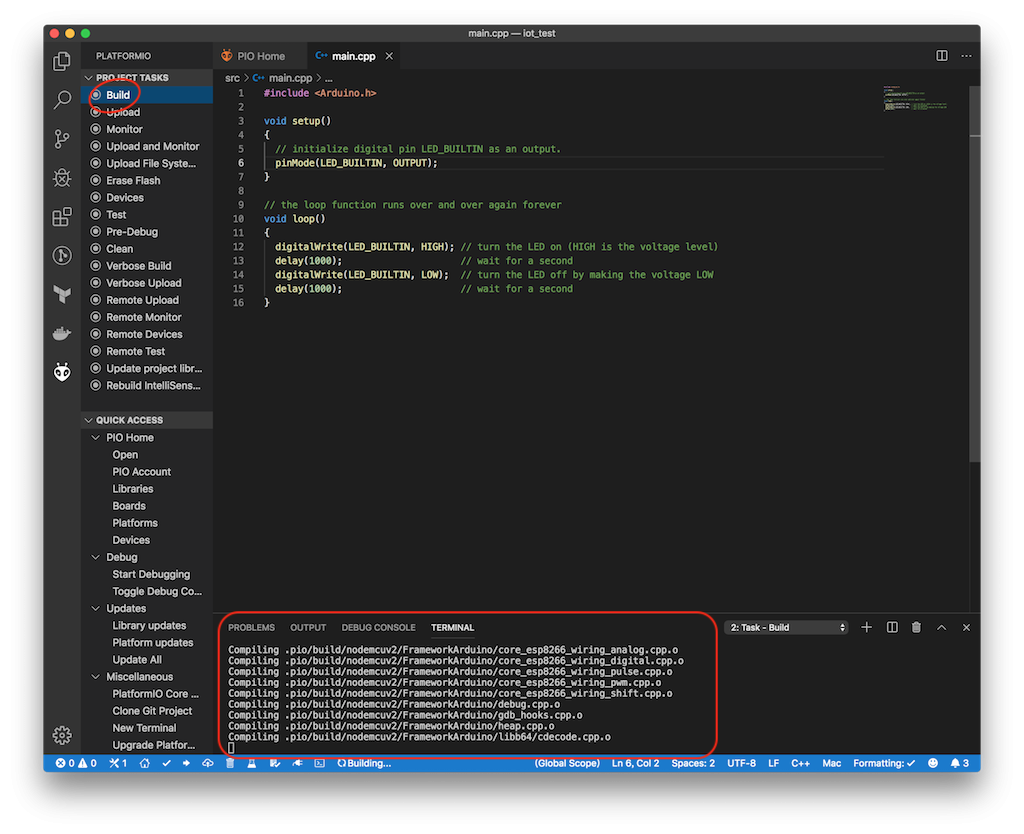Maximize the terminal panel with the chevron-up
The height and width of the screenshot is (834, 1024).
click(941, 627)
